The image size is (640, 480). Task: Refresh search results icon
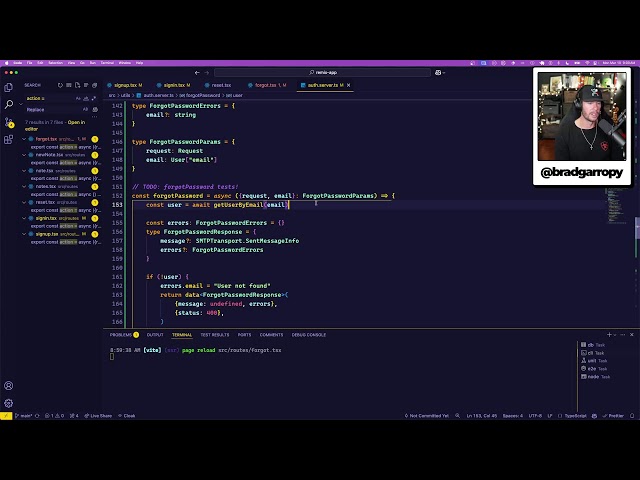tap(60, 85)
